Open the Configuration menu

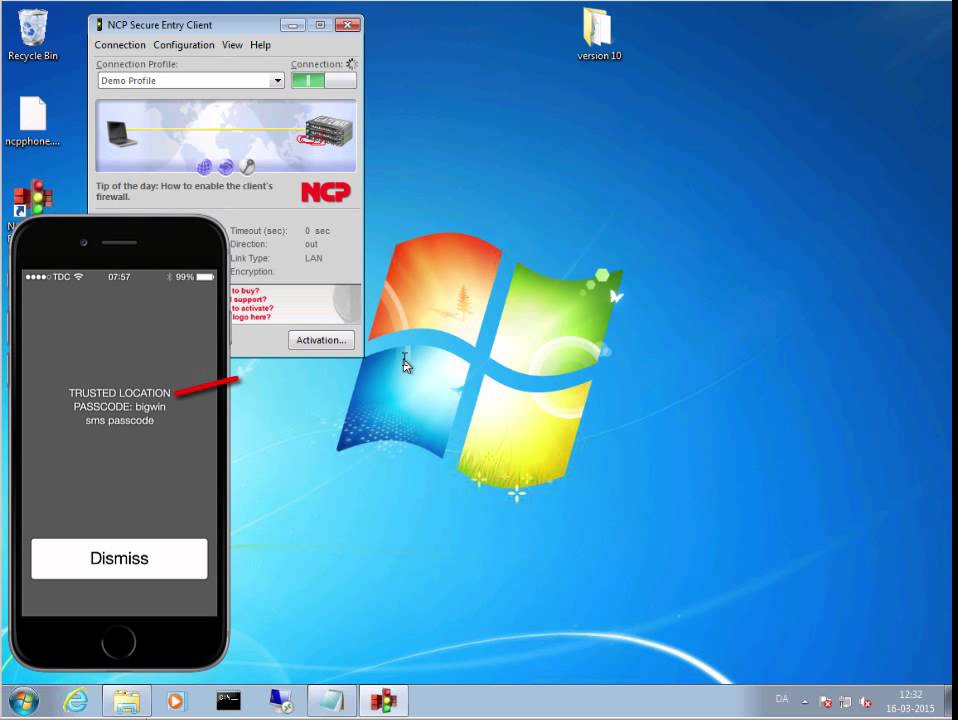[184, 45]
